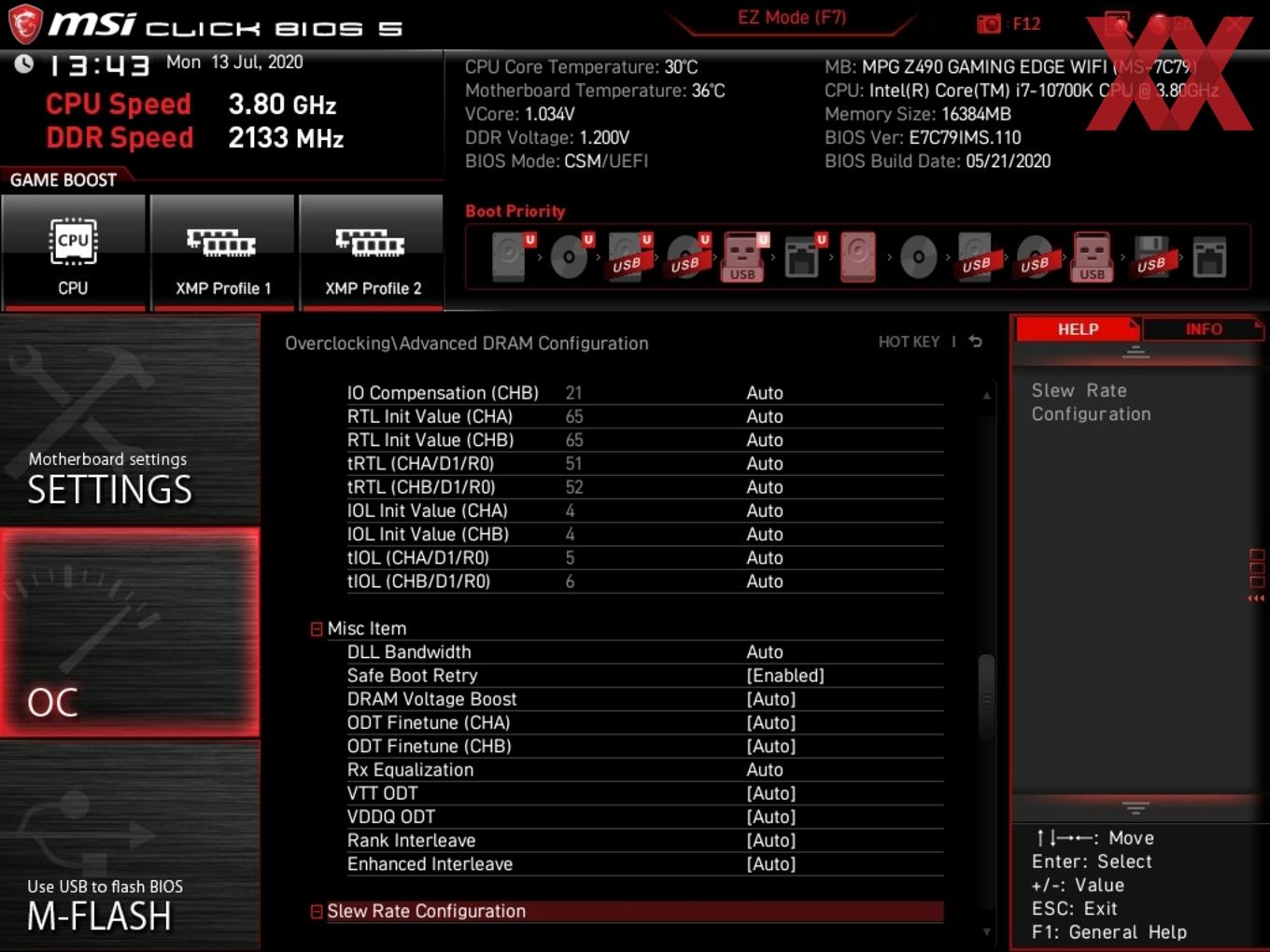The image size is (1270, 952).
Task: Select the last legacy network boot icon
Action: coord(1209,258)
